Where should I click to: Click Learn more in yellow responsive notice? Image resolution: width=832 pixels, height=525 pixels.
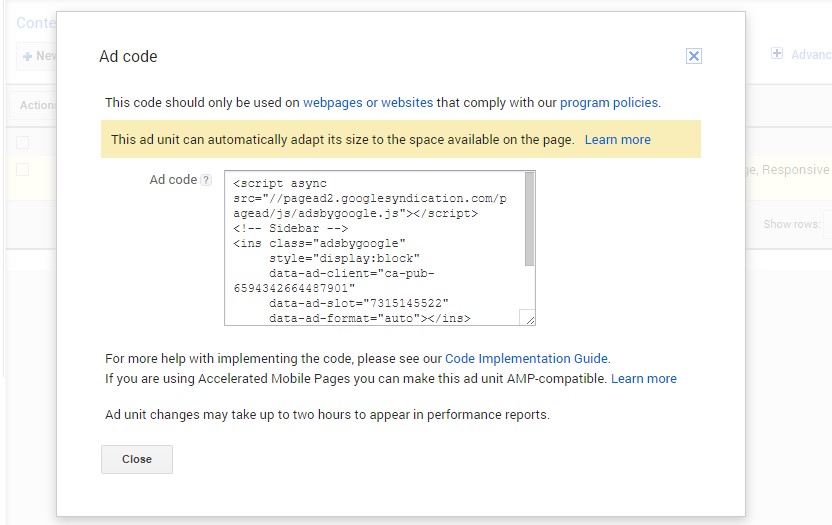[x=618, y=140]
